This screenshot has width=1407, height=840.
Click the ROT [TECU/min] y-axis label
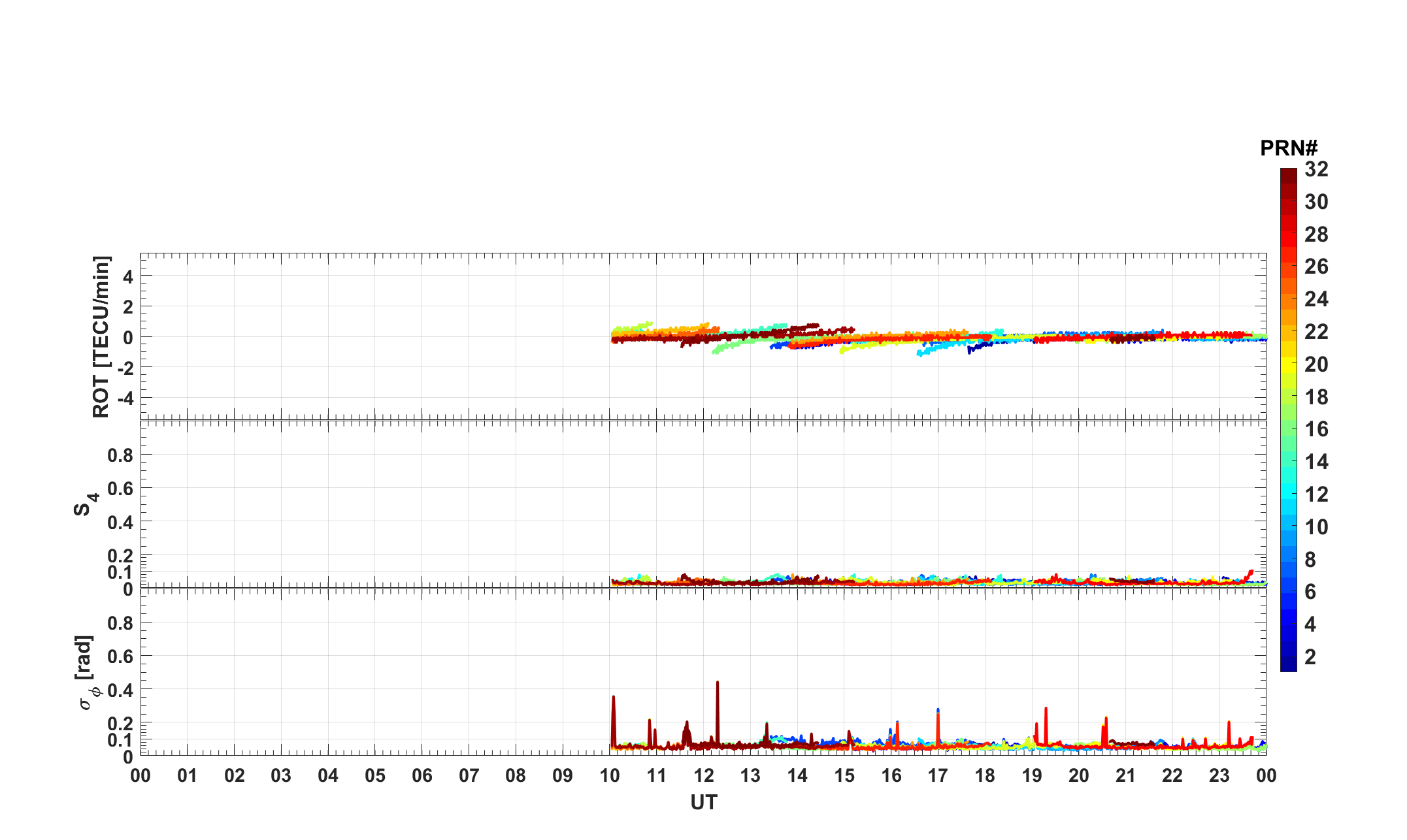(101, 336)
